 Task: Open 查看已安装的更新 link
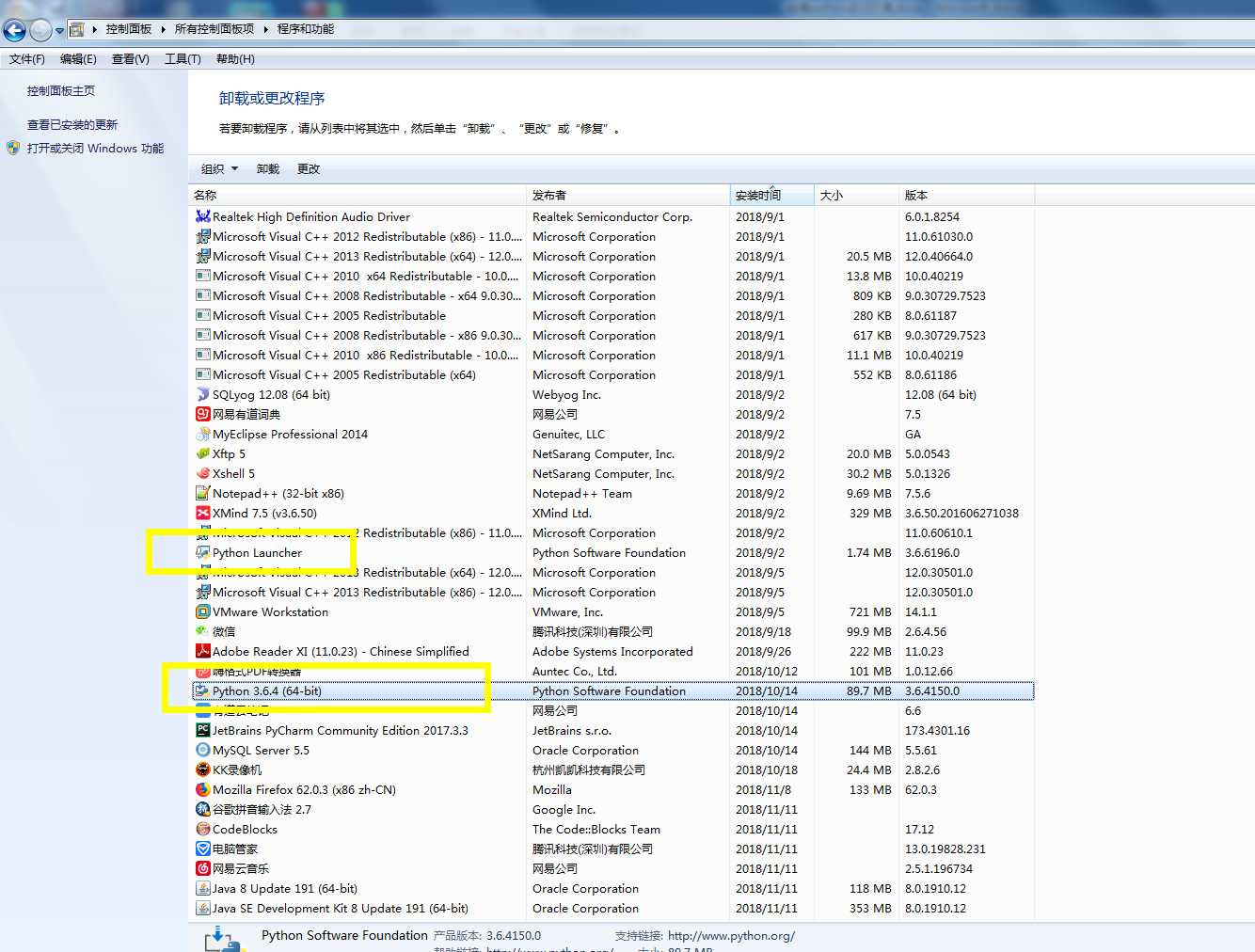tap(72, 124)
